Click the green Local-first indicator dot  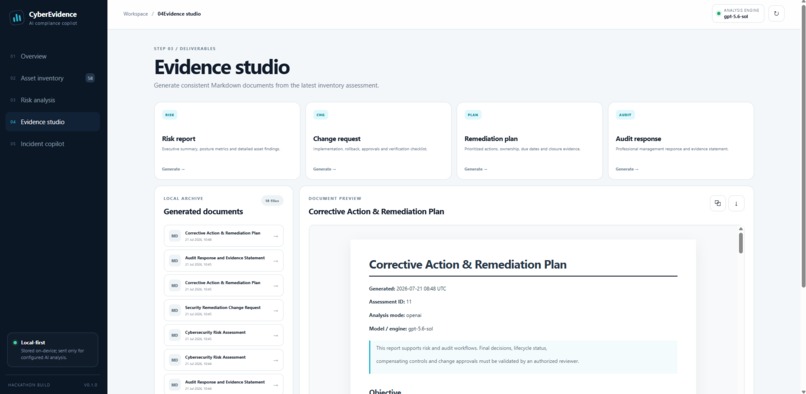[x=15, y=342]
